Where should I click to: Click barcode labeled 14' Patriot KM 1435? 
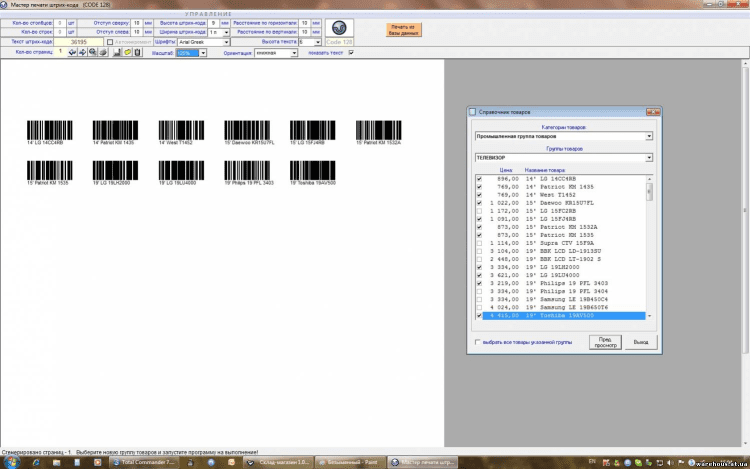pyautogui.click(x=115, y=130)
